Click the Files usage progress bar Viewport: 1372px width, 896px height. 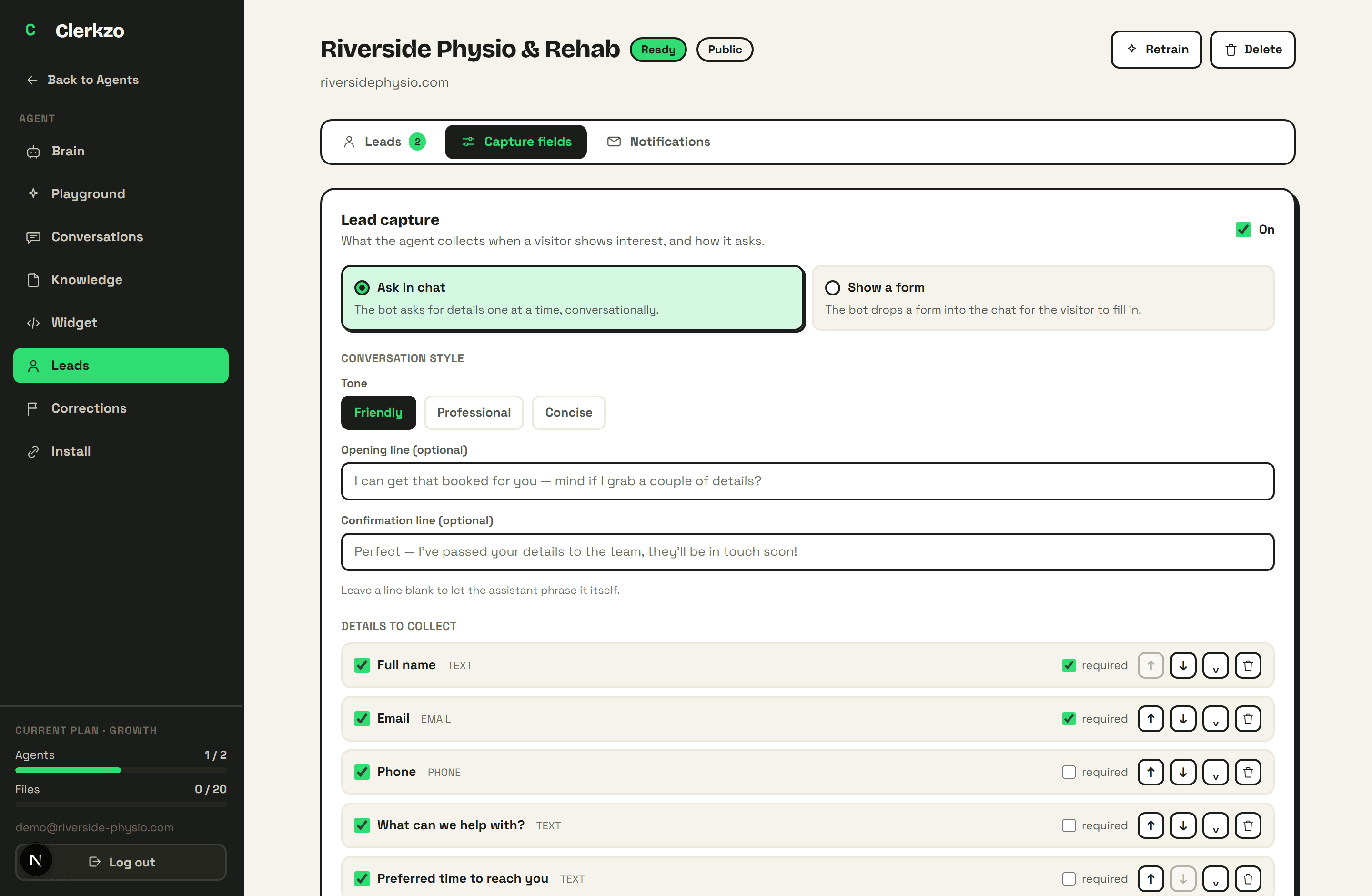[x=121, y=804]
